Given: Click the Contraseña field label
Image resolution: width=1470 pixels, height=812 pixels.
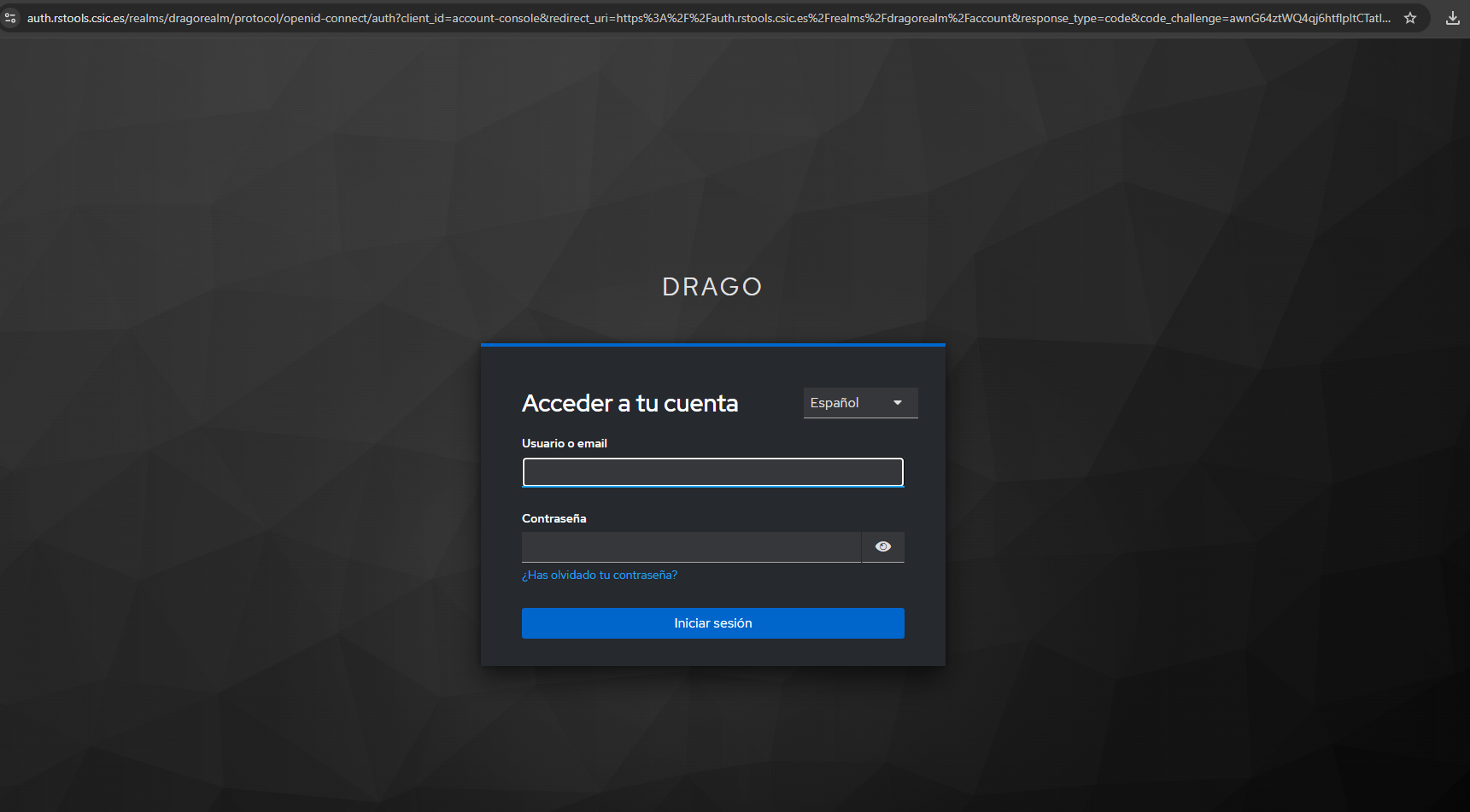Looking at the screenshot, I should pos(553,518).
